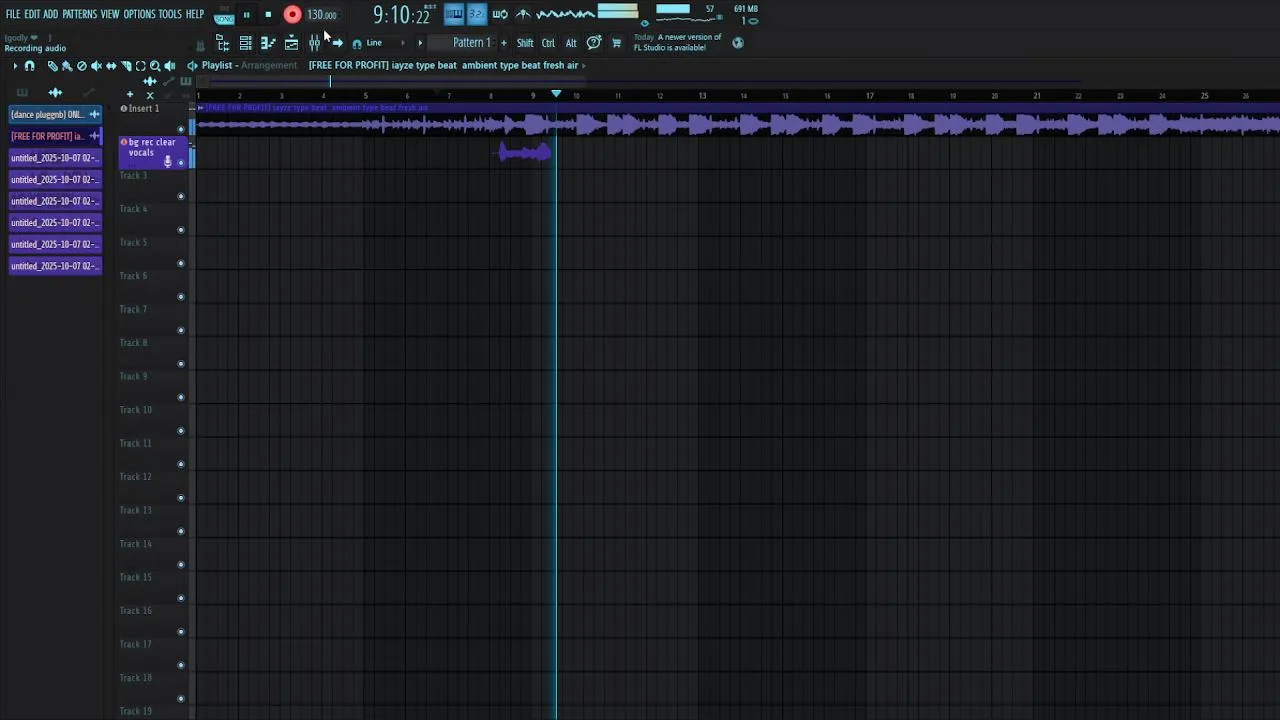
Task: Open the ADD menu
Action: coord(51,14)
